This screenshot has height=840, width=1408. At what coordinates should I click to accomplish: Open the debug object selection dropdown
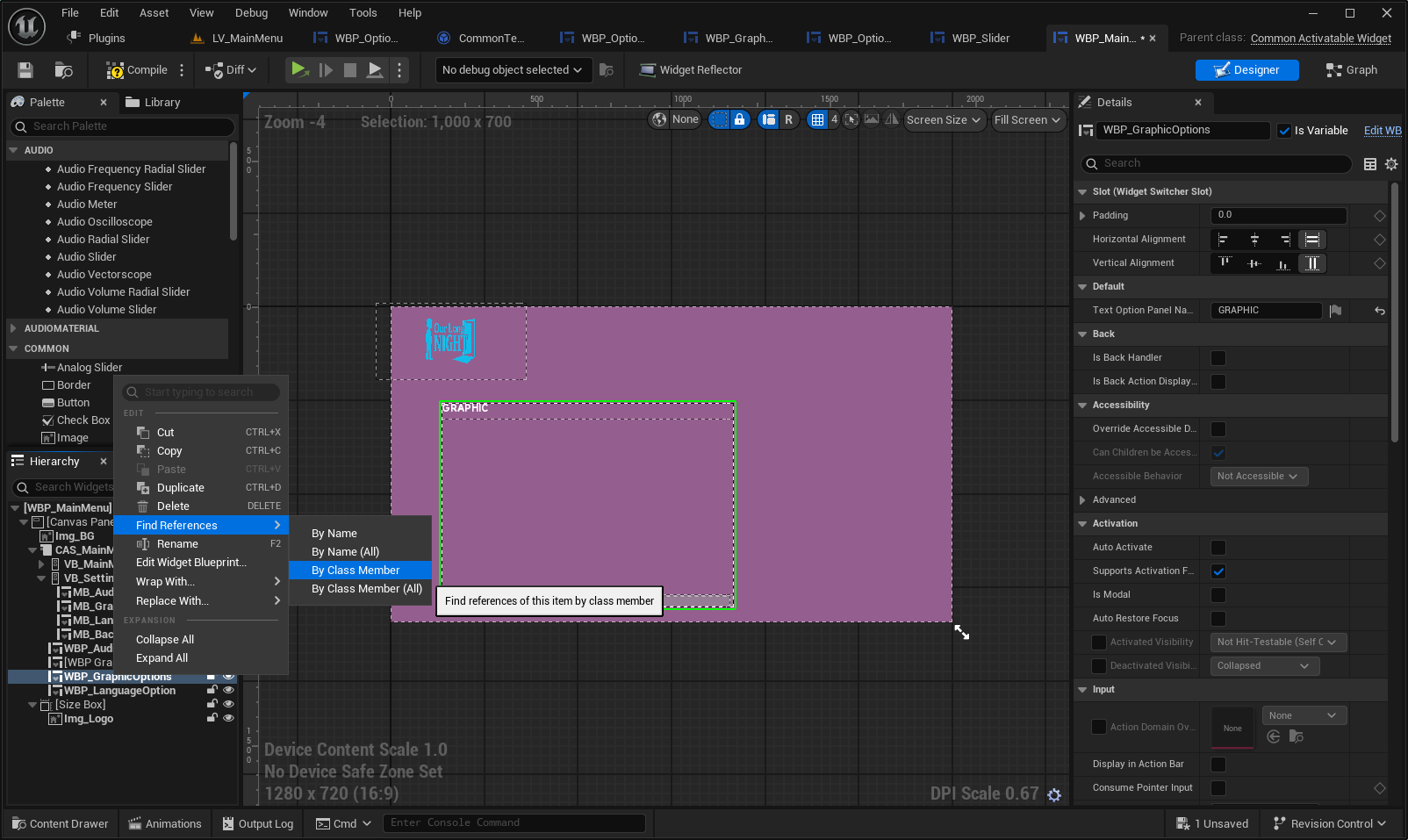click(x=512, y=70)
